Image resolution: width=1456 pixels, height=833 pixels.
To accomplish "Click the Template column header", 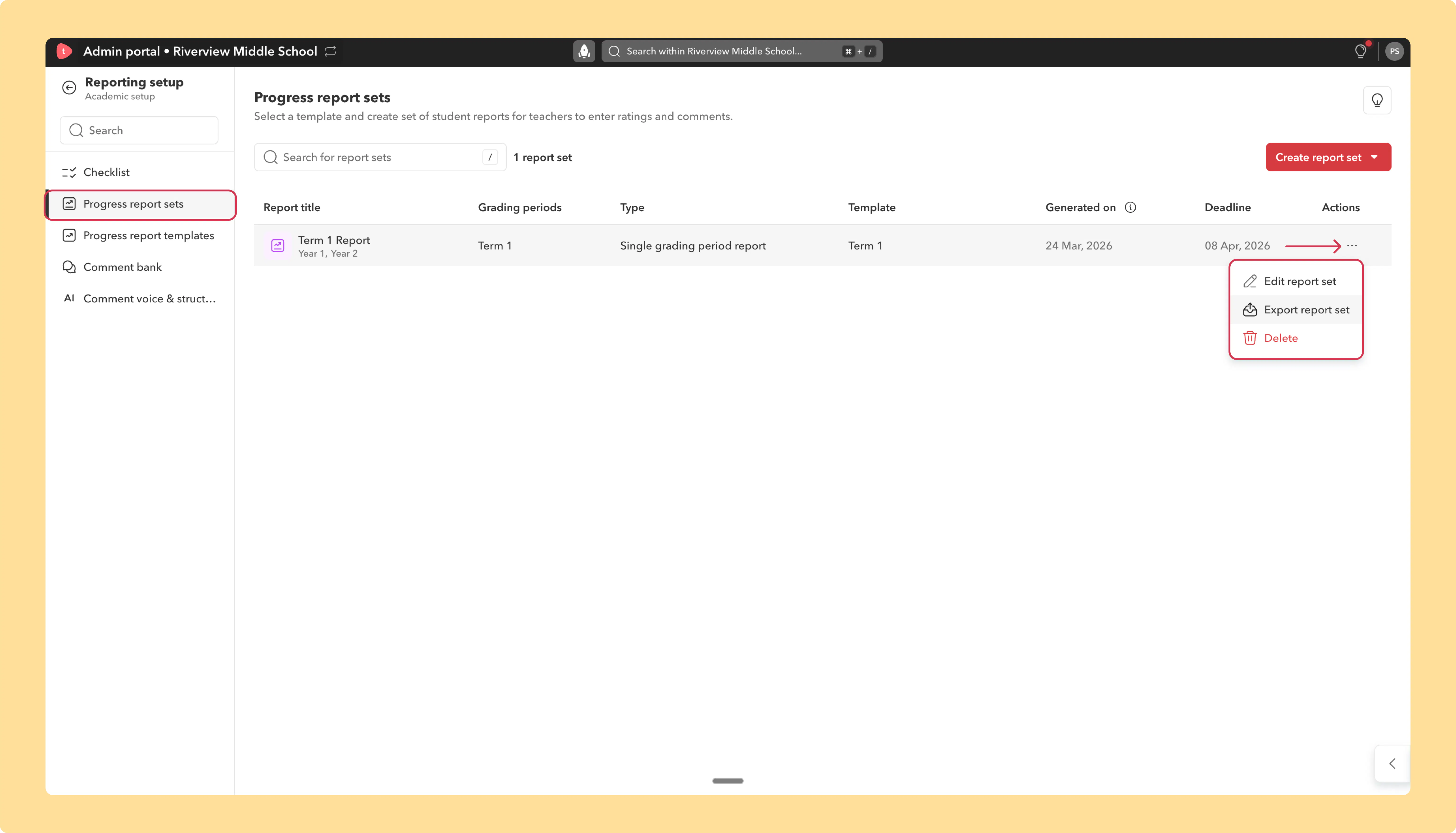I will (x=872, y=208).
